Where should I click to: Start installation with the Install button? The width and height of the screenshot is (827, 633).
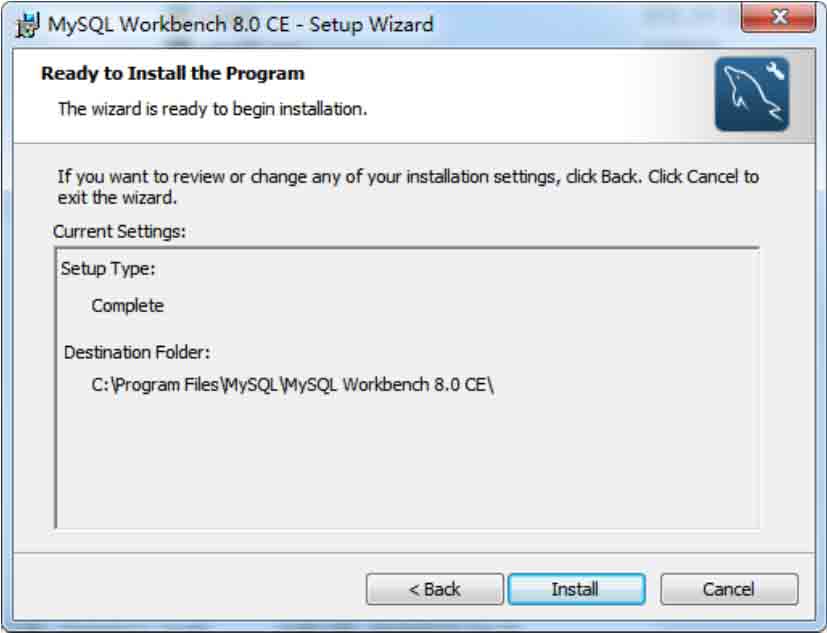[576, 589]
